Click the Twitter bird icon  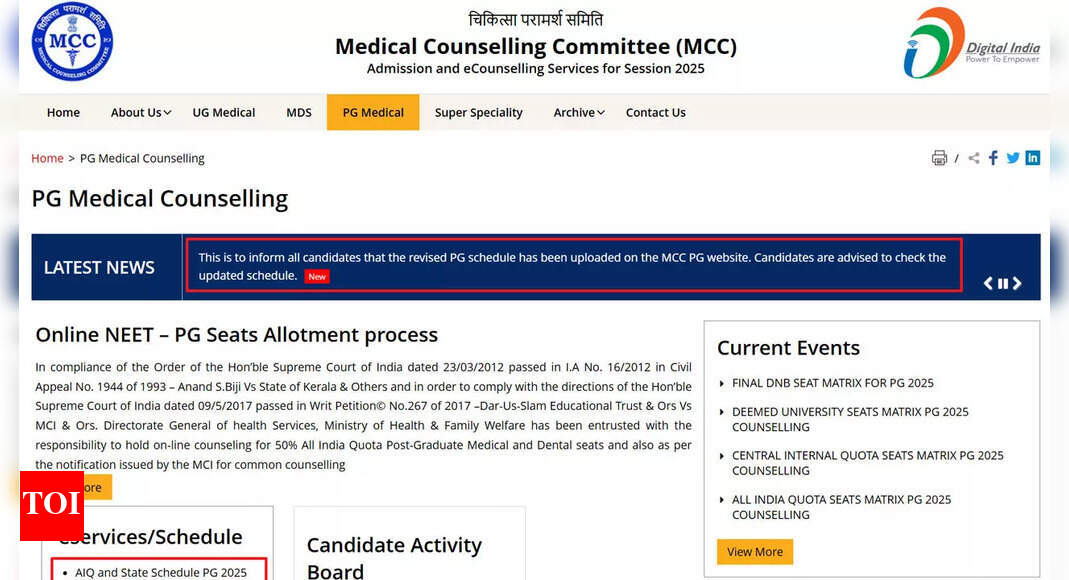[1012, 157]
